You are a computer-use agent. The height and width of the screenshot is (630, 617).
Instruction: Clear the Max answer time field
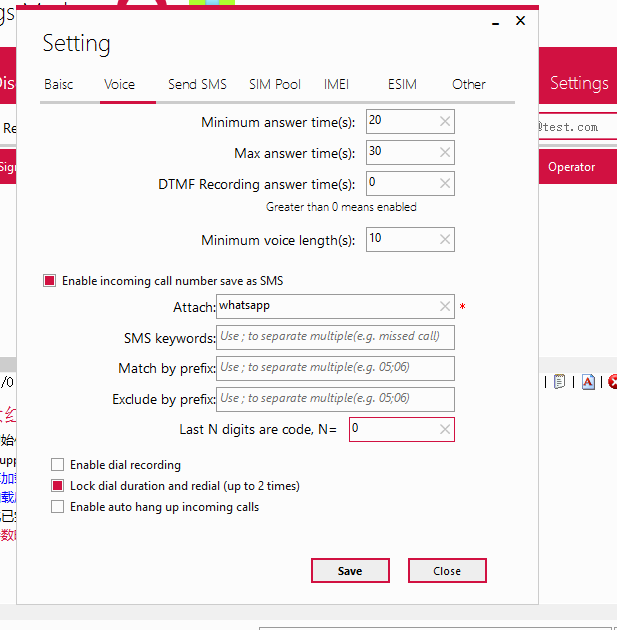[445, 152]
